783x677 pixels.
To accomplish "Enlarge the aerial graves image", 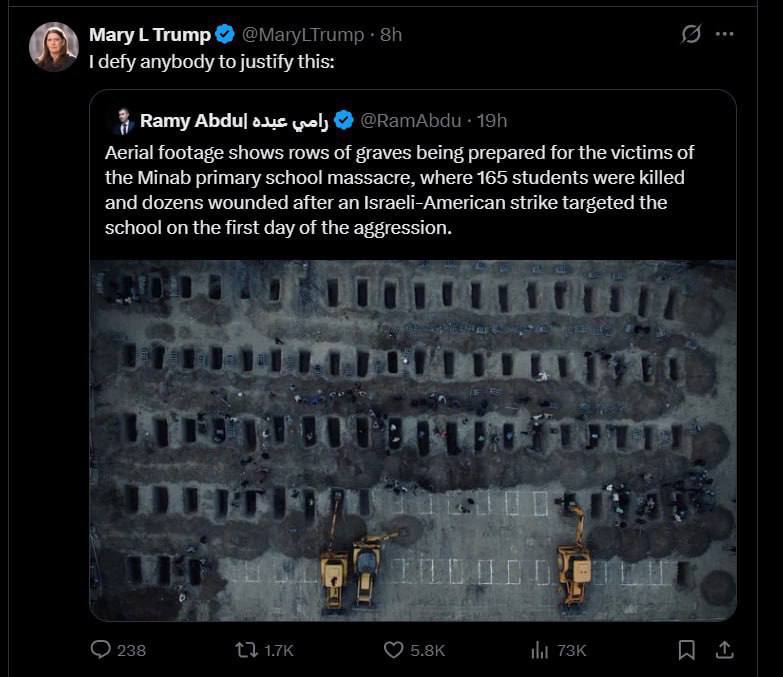I will click(x=413, y=440).
